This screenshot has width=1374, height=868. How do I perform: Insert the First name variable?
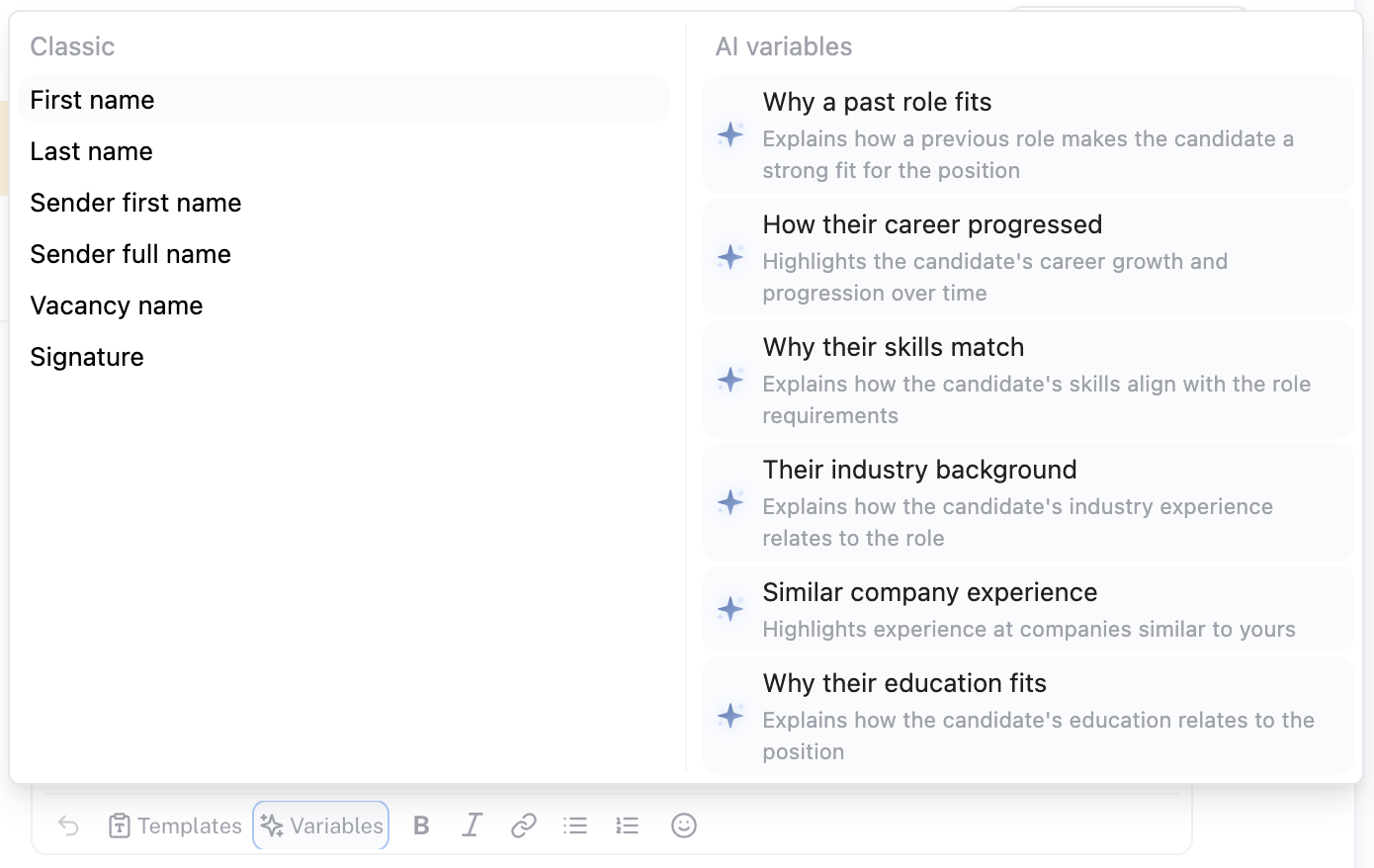[x=344, y=100]
